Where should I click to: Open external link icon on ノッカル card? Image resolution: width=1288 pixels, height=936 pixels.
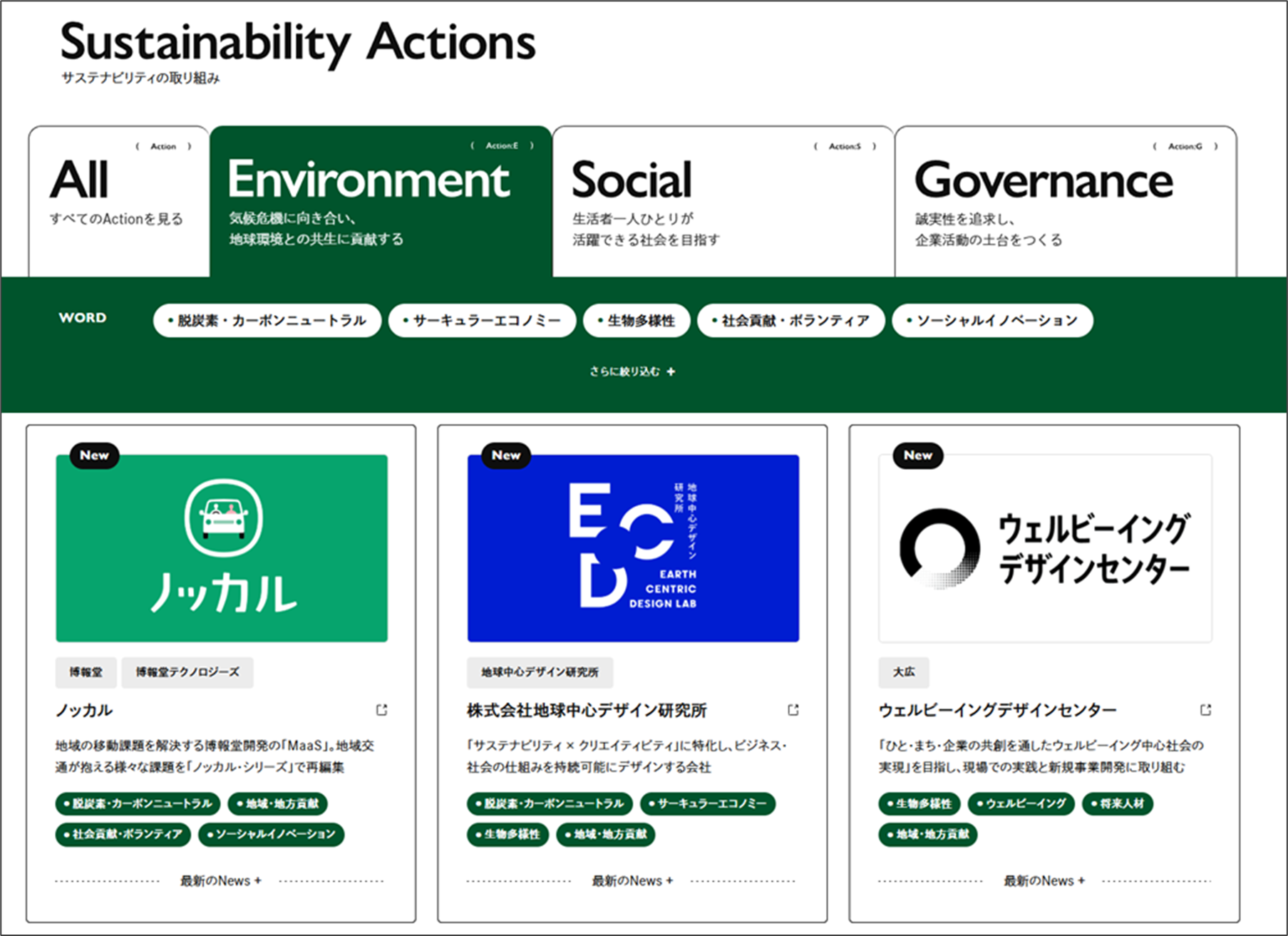click(x=382, y=710)
